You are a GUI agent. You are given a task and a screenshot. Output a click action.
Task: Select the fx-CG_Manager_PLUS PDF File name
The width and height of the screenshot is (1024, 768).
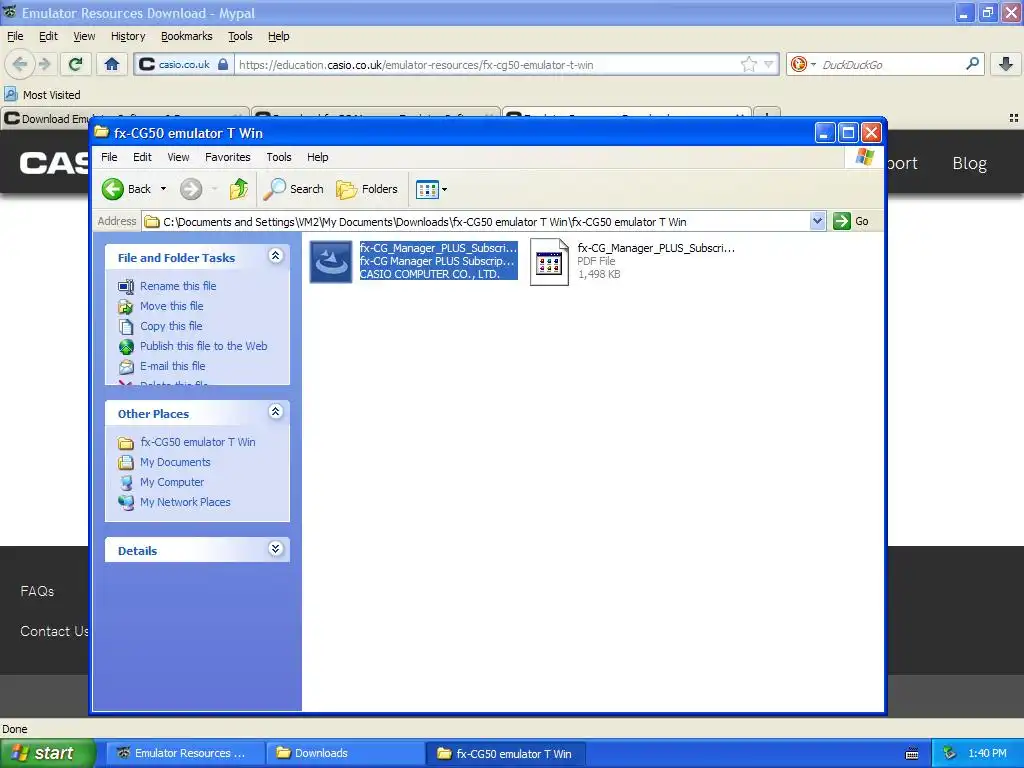pos(656,248)
